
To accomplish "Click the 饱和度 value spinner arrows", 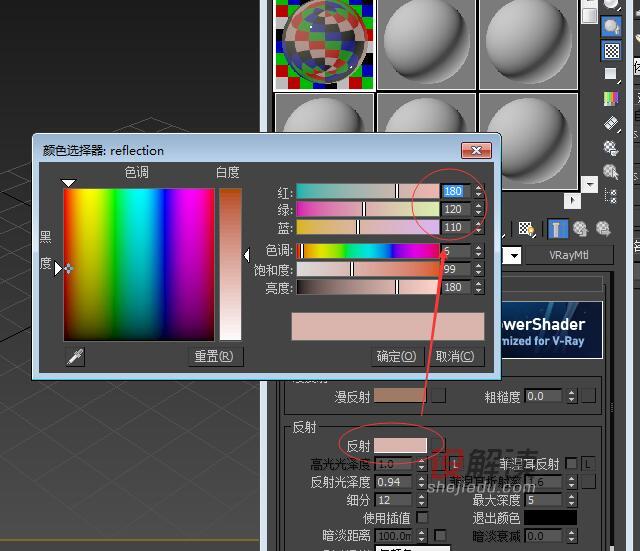I will (x=478, y=269).
